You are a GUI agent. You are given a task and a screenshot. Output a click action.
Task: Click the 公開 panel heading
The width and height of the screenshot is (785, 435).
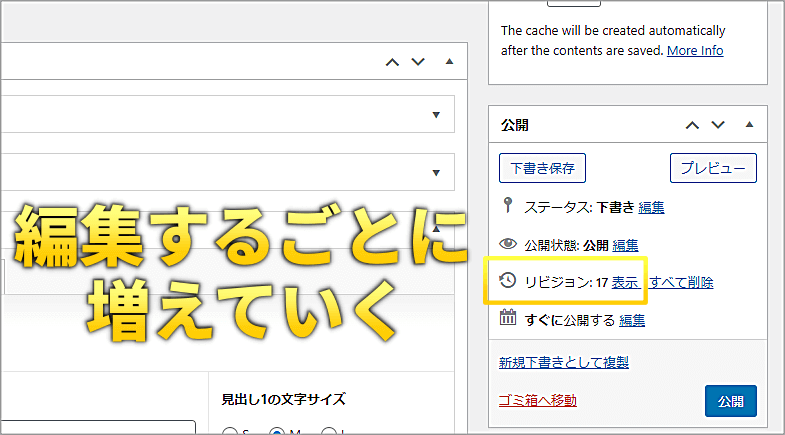(515, 125)
